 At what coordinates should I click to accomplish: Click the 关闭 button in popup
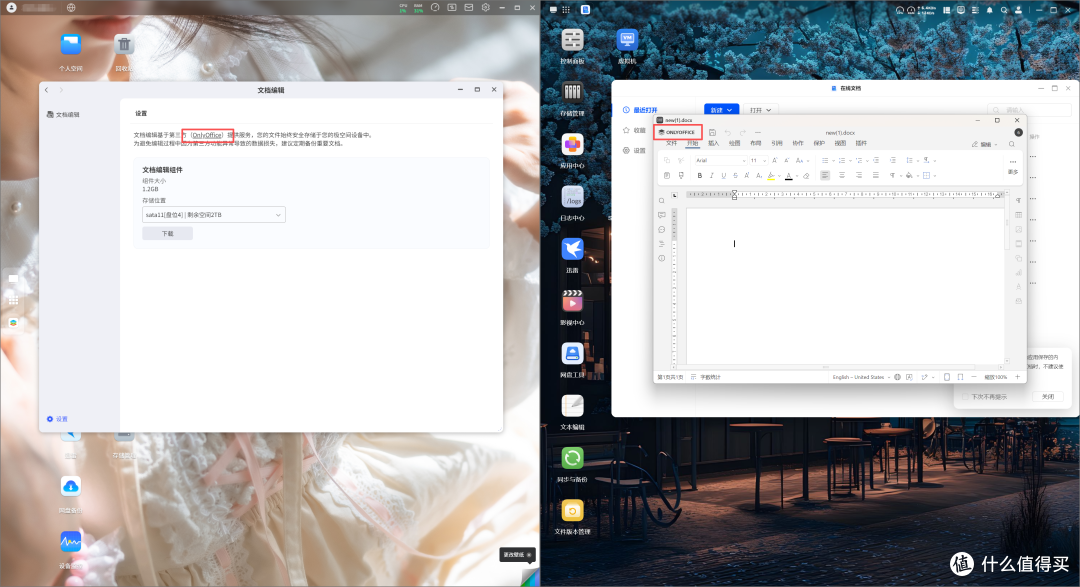click(x=1048, y=397)
